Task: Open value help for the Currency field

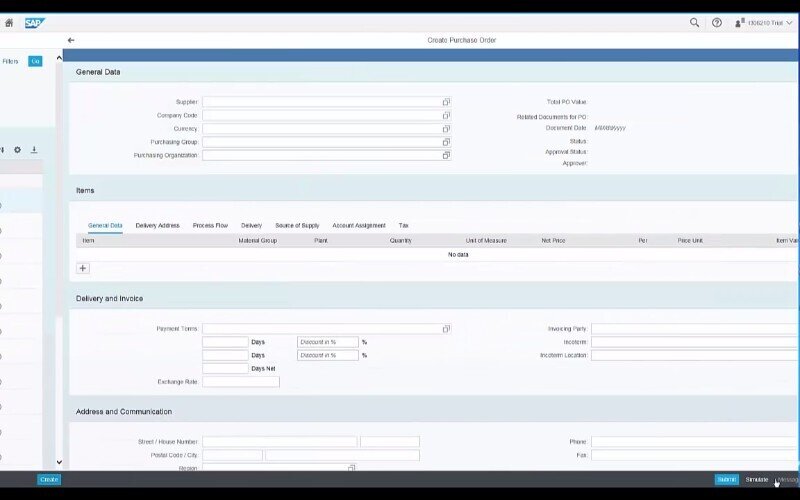Action: (x=446, y=129)
